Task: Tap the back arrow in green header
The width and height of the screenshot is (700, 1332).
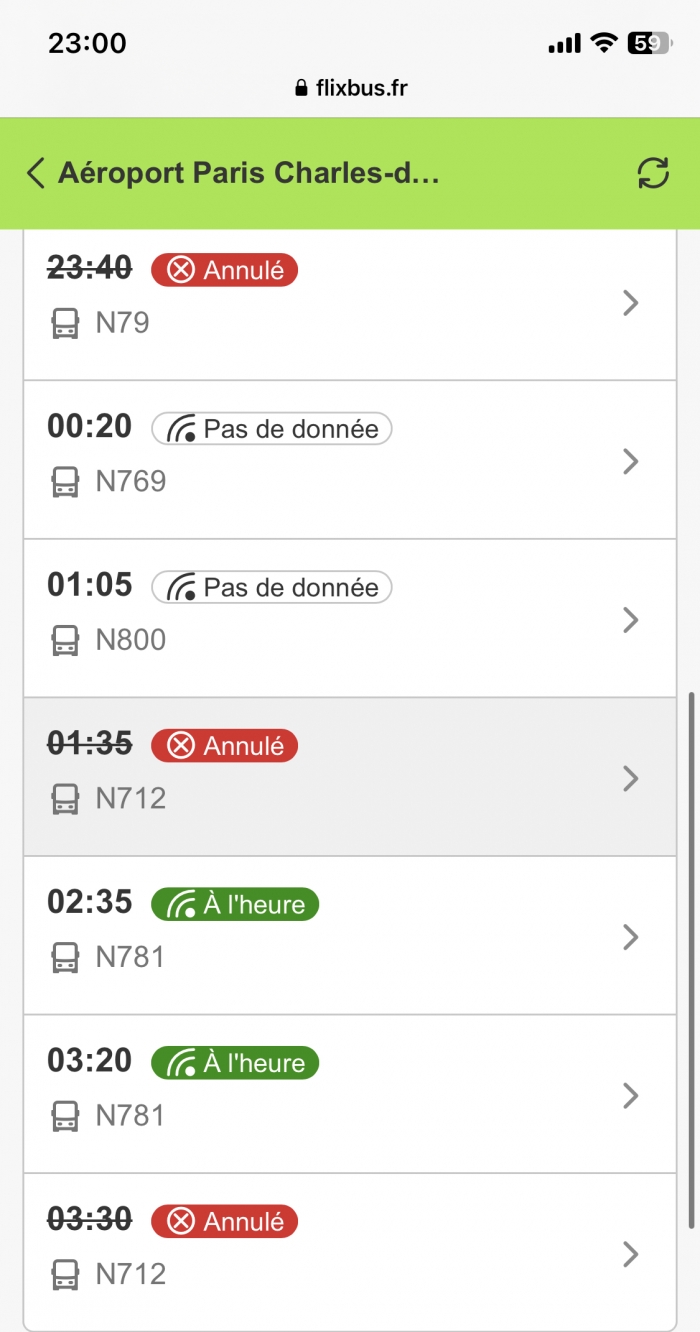Action: click(36, 173)
